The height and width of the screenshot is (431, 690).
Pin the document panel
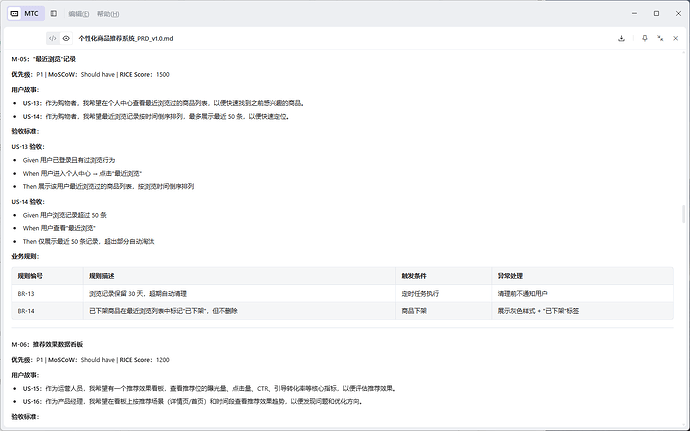click(645, 38)
